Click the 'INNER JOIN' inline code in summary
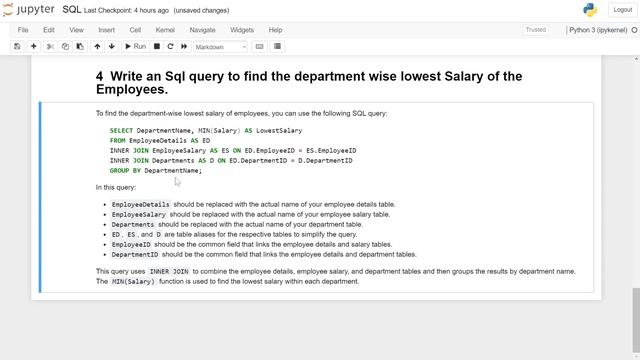This screenshot has height=360, width=640. click(x=169, y=271)
